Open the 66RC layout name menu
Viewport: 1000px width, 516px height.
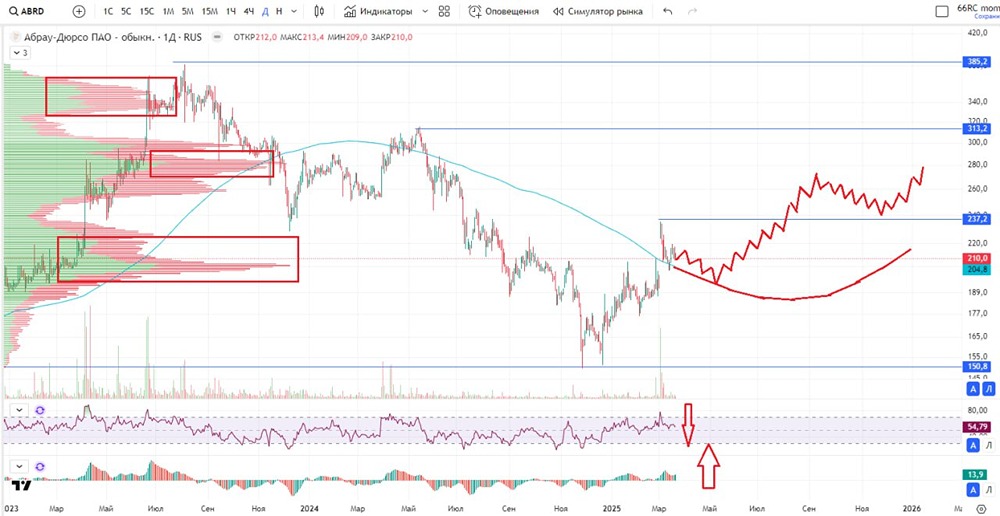[x=978, y=11]
